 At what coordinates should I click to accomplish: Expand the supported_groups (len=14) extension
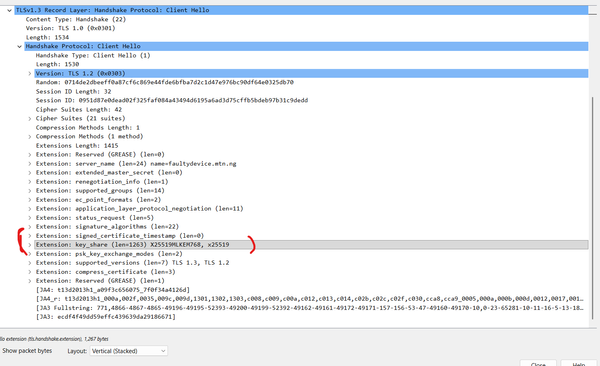tap(29, 191)
